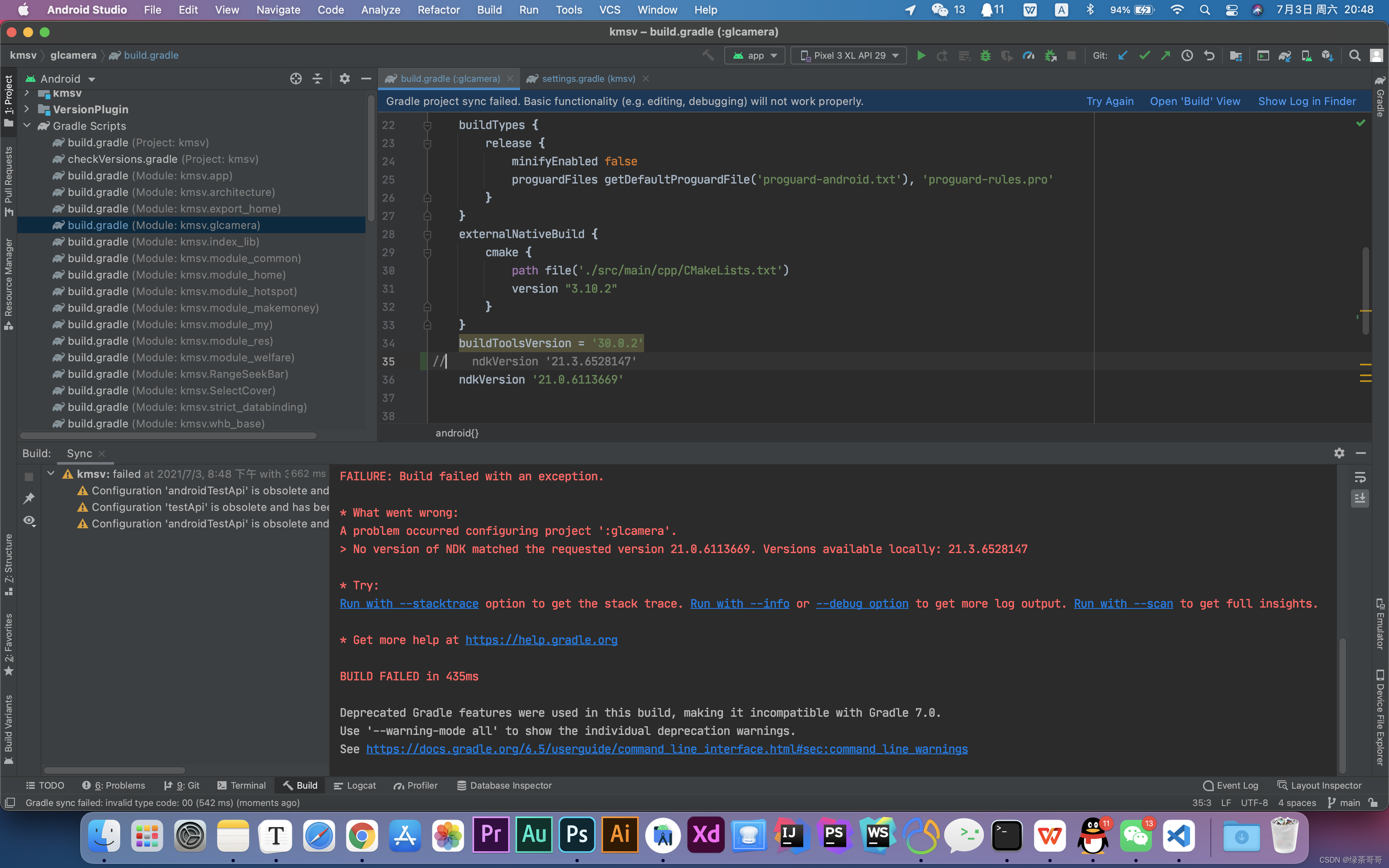Select build.gradle (Module: kmsv.module_home) file
The image size is (1389, 868).
176,275
